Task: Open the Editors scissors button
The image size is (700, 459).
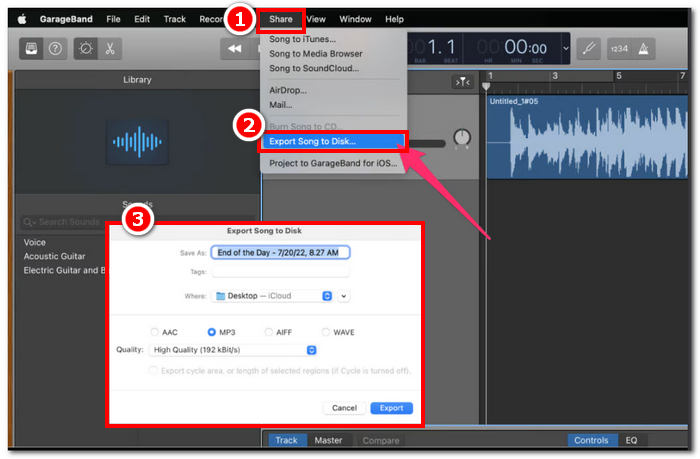Action: pos(110,48)
